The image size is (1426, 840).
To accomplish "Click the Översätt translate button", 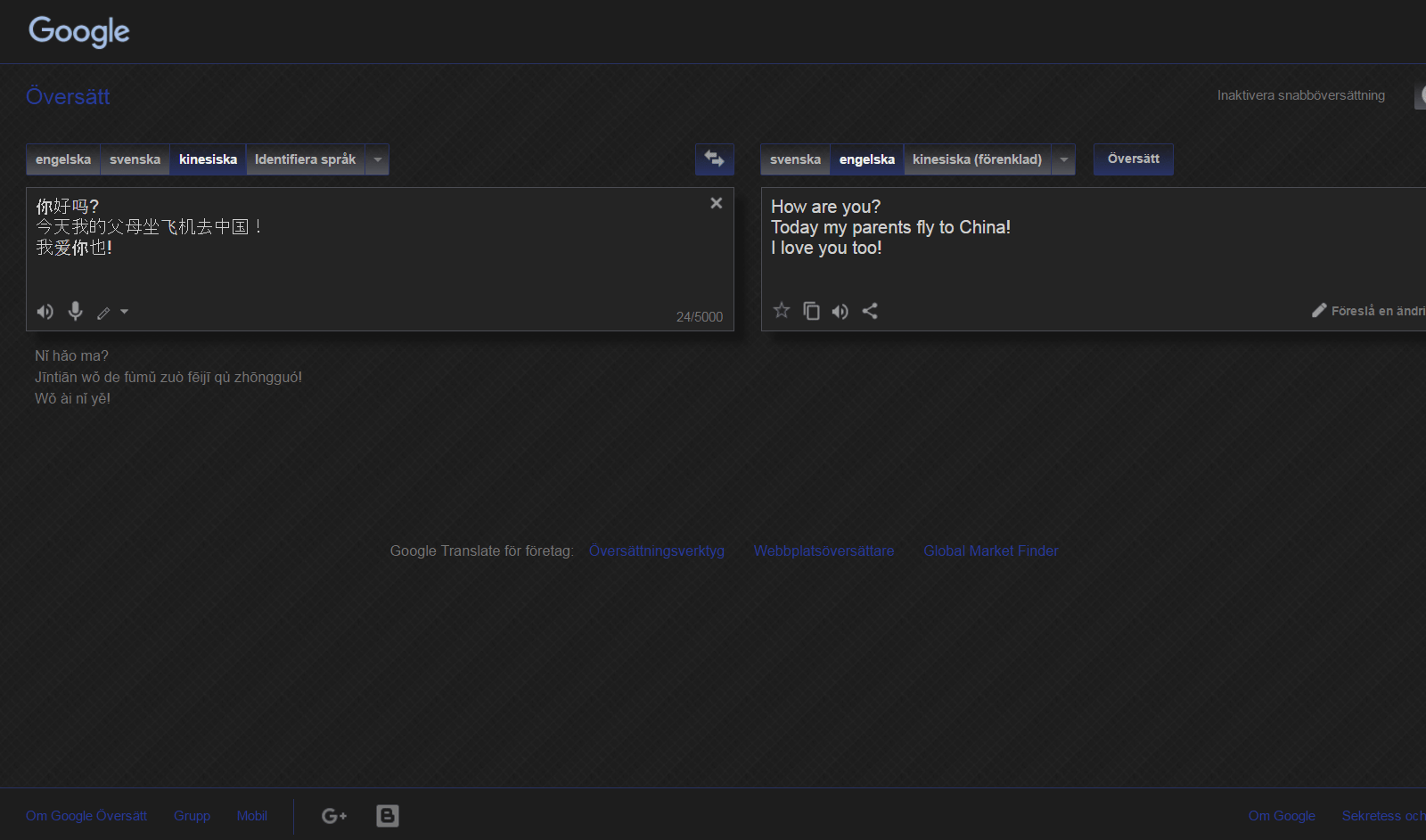I will (1134, 159).
